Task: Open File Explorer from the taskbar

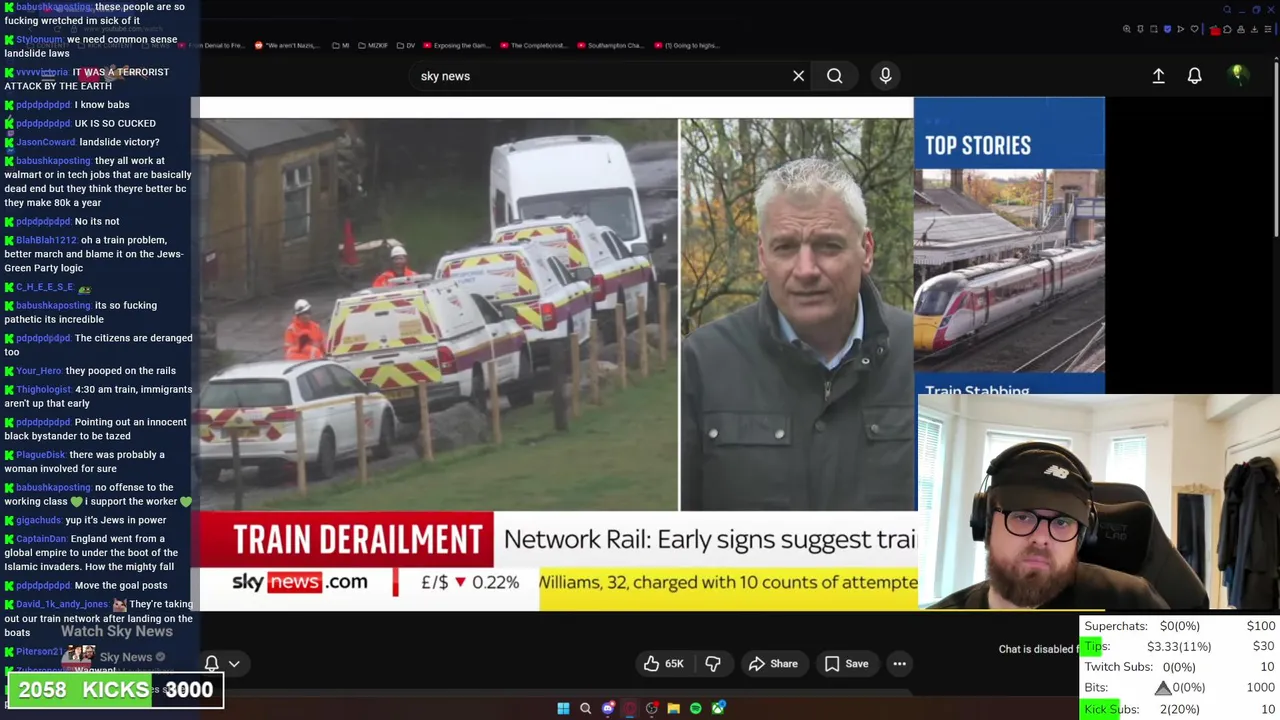Action: pos(673,709)
